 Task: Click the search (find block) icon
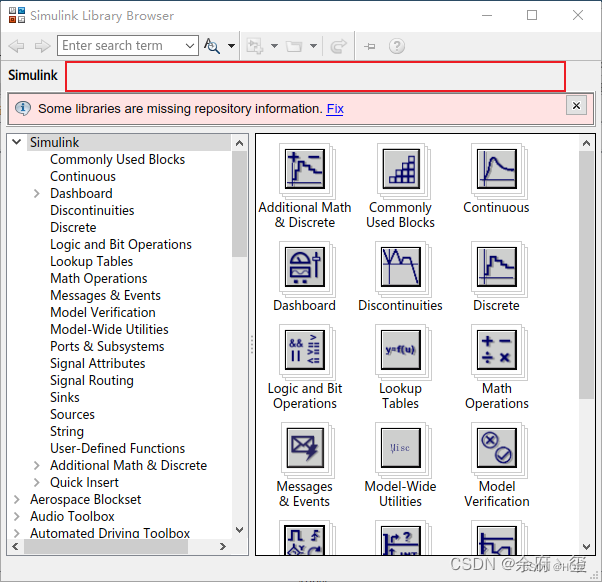212,46
